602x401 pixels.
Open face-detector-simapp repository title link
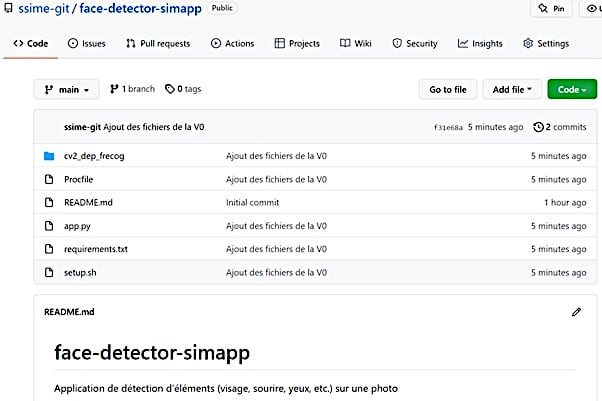141,8
